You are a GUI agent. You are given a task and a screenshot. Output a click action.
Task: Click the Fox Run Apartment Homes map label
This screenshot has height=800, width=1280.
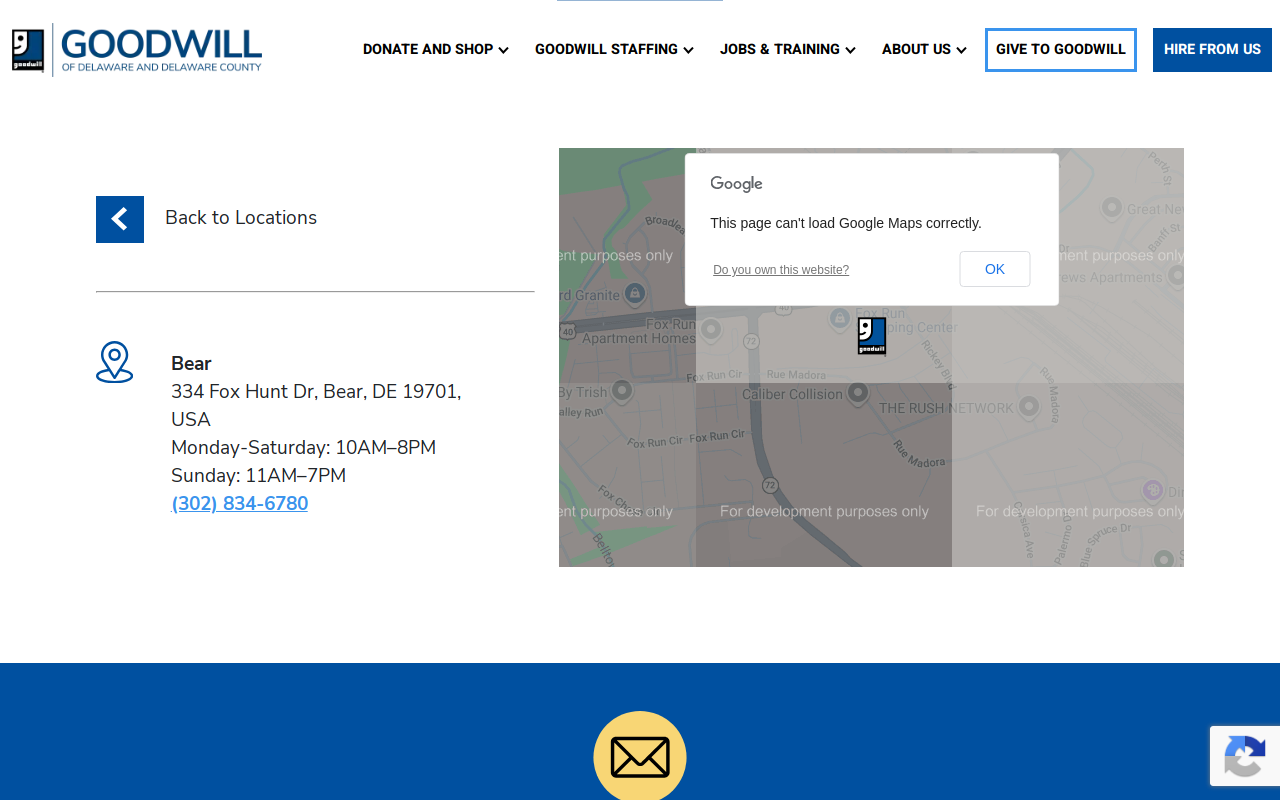tap(638, 331)
